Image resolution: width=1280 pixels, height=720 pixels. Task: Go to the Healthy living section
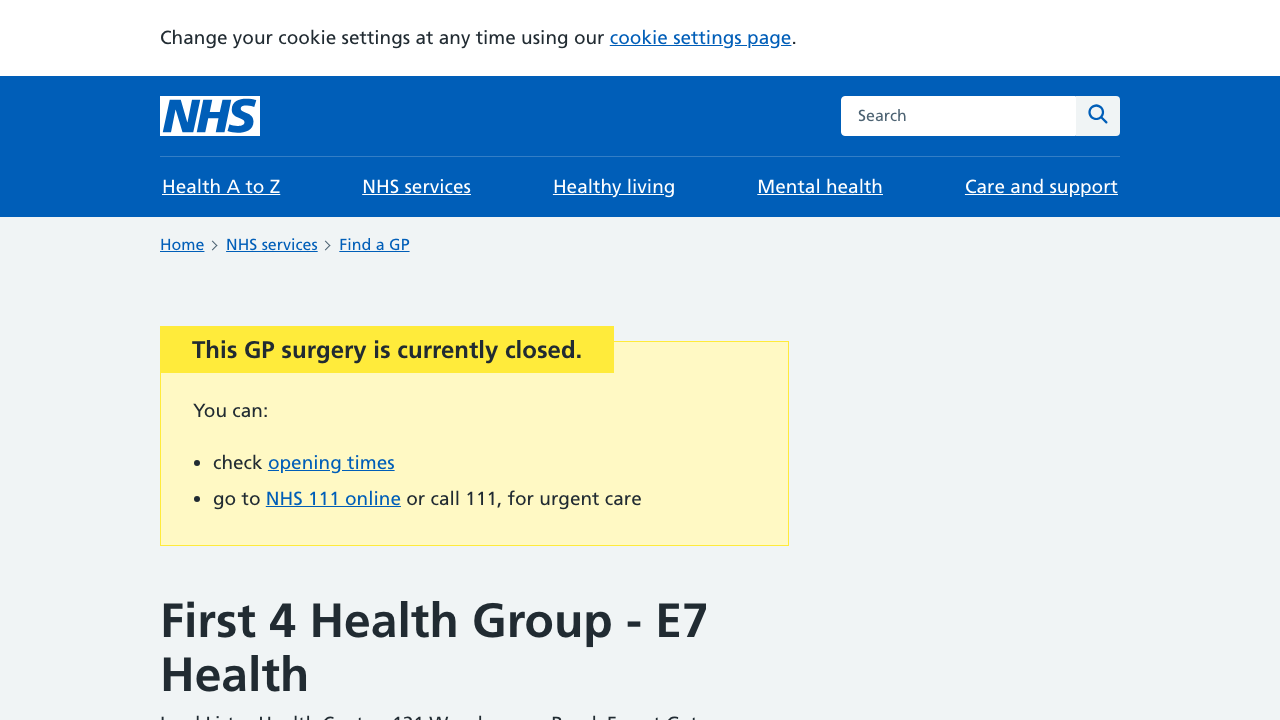(x=614, y=187)
